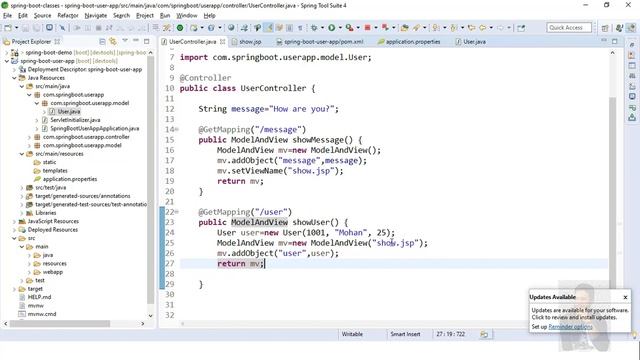Click the Pin Editor toolbar icon
Viewport: 640px width, 360px height.
pos(521,28)
